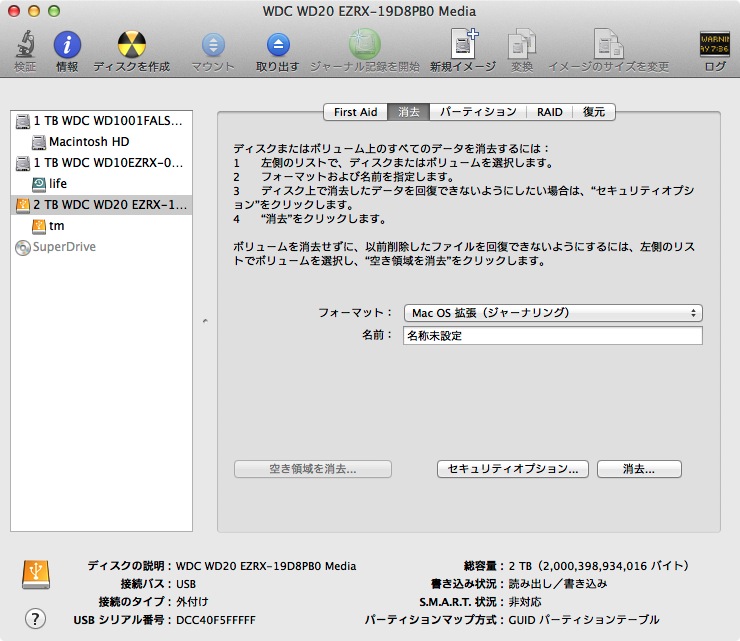The width and height of the screenshot is (740, 641).
Task: Open the フォーマット format dropdown
Action: (553, 313)
